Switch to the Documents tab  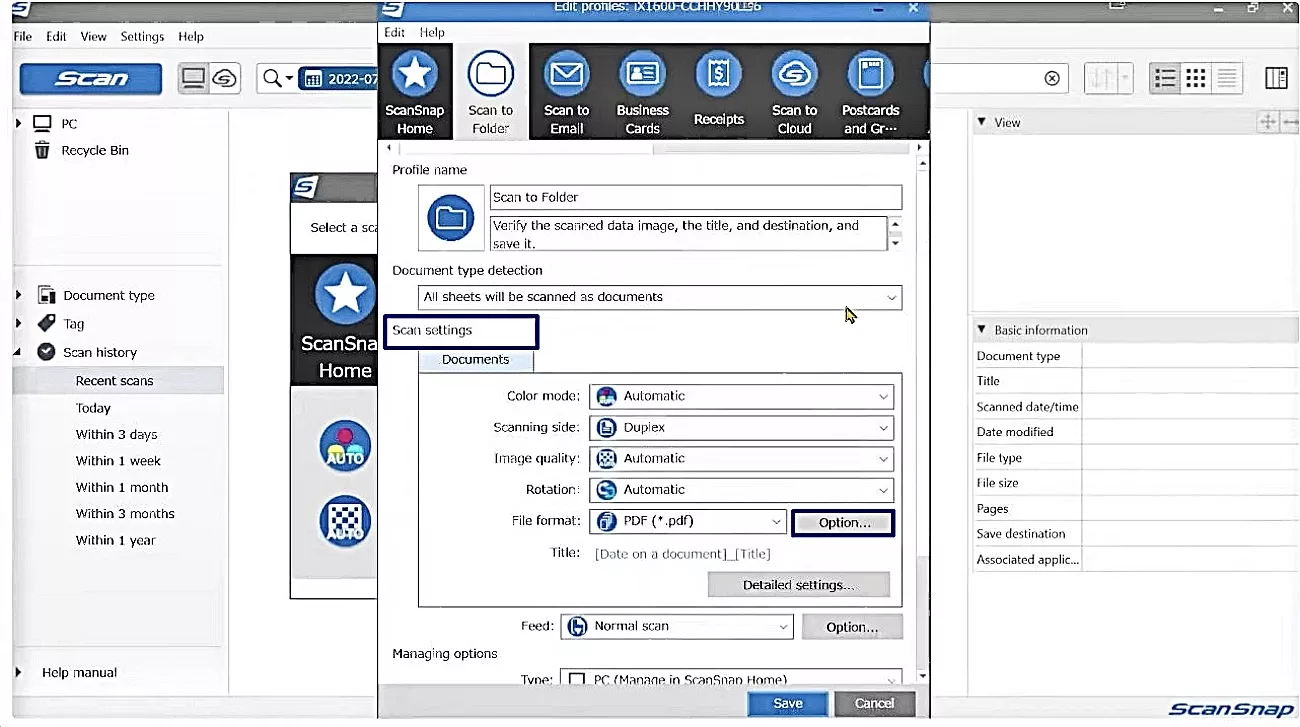pyautogui.click(x=476, y=359)
